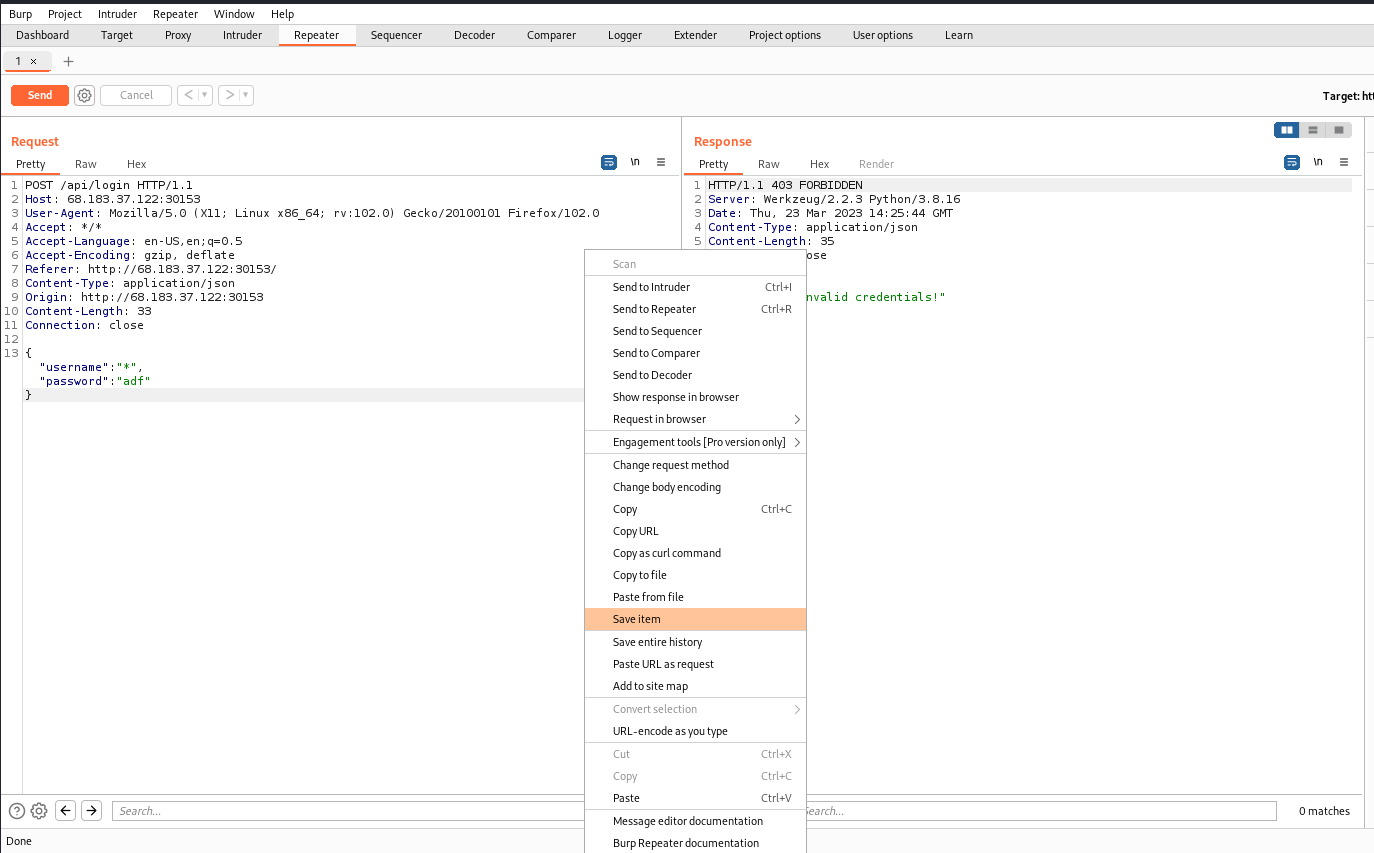Open the Repeater settings gear icon

pyautogui.click(x=84, y=95)
